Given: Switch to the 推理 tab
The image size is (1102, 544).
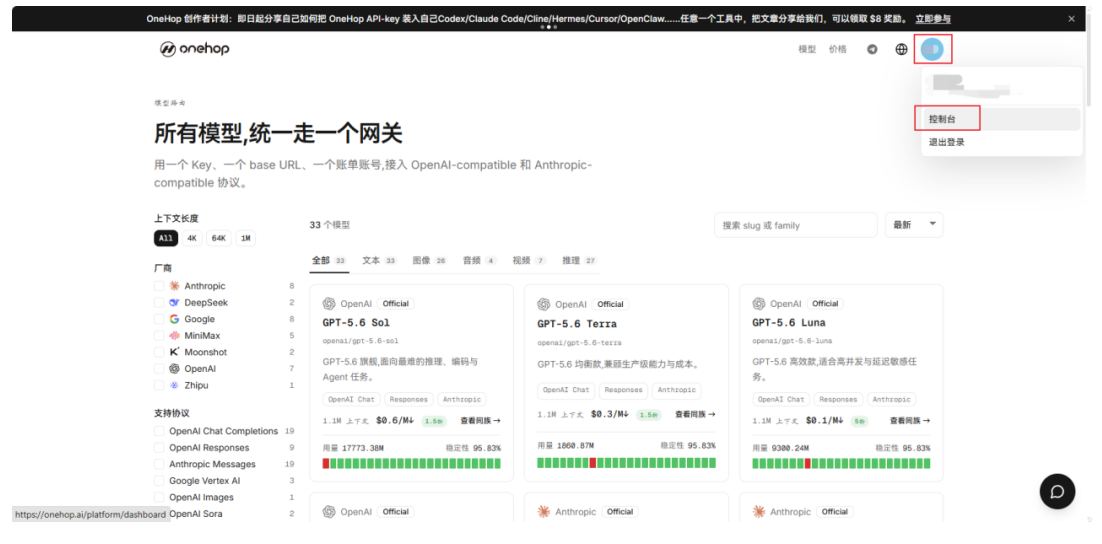Looking at the screenshot, I should point(580,260).
